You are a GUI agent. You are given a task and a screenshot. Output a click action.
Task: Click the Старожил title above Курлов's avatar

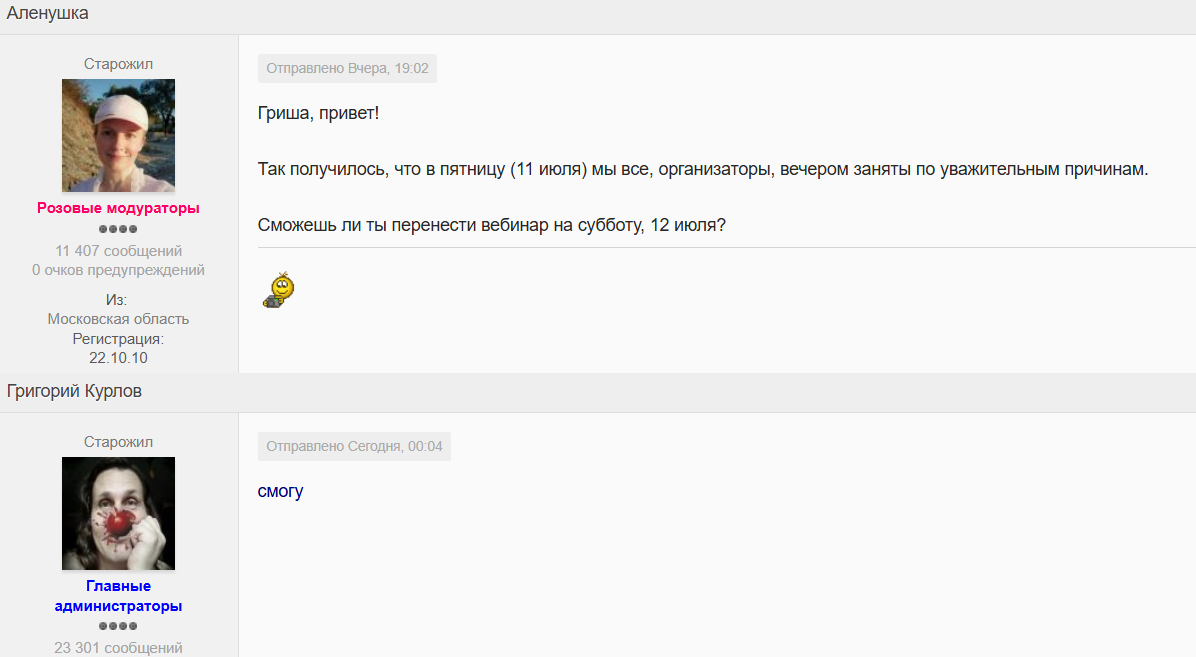click(118, 443)
